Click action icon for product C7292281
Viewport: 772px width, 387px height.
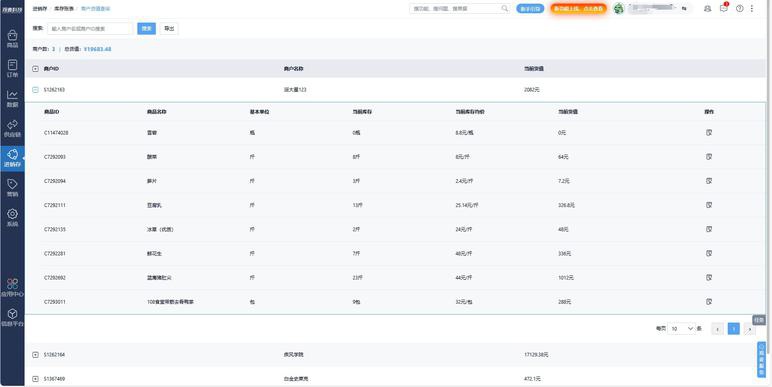[709, 253]
